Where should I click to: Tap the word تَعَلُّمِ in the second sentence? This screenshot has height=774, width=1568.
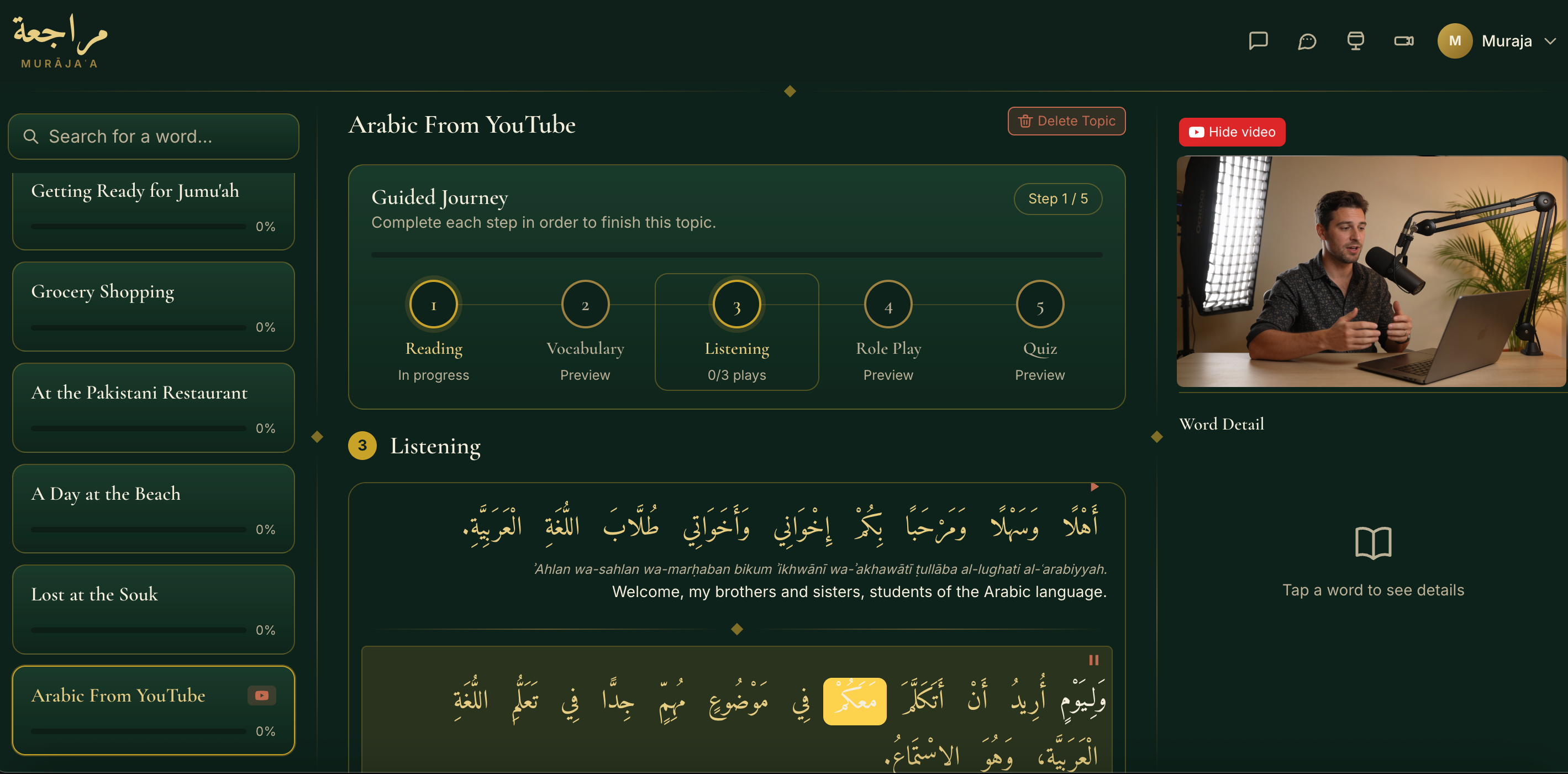point(525,699)
